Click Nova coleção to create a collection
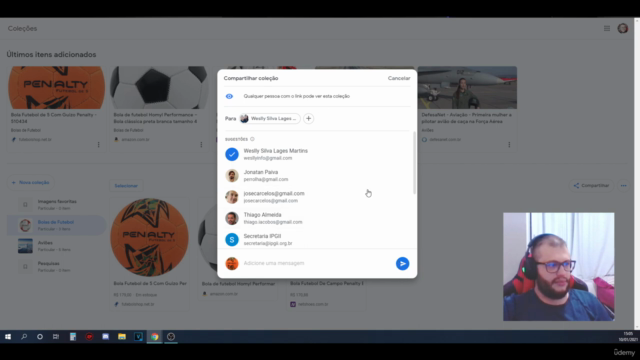 [31, 182]
